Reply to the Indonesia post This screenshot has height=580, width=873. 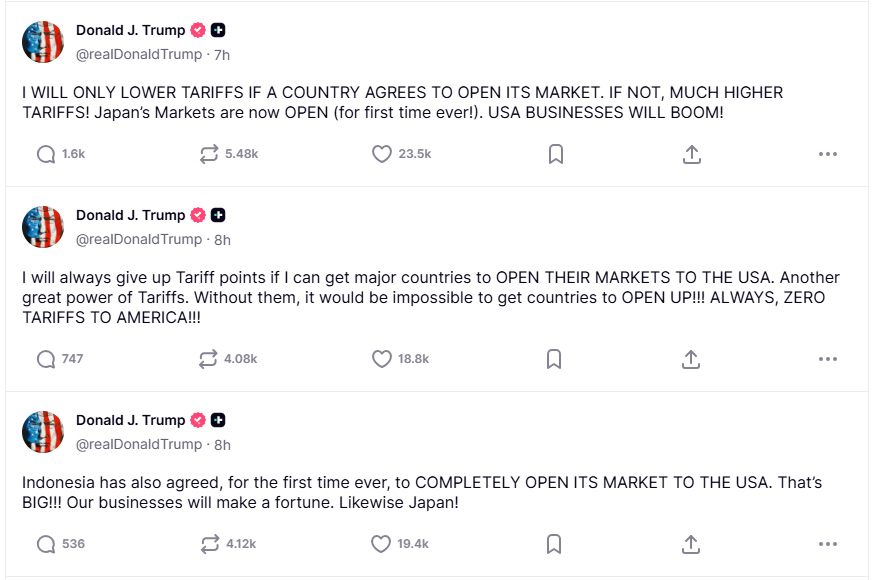[x=46, y=544]
